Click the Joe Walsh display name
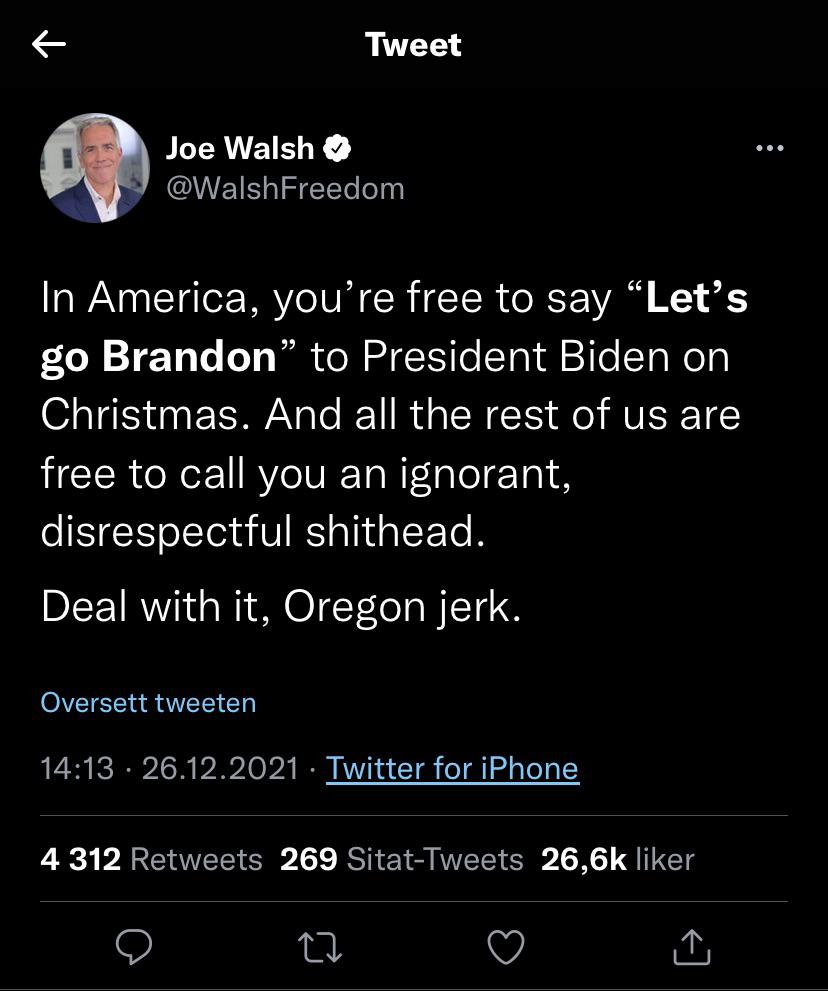828x991 pixels. (x=239, y=148)
